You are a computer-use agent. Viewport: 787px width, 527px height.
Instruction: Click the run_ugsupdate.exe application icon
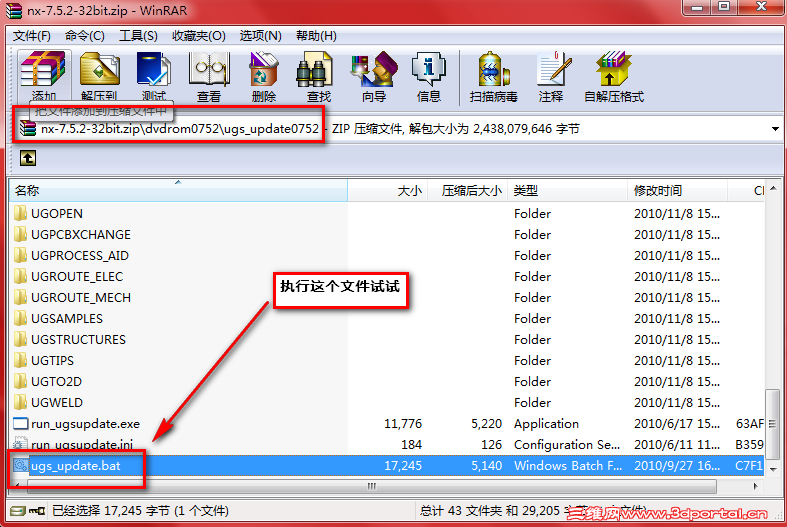click(x=21, y=424)
